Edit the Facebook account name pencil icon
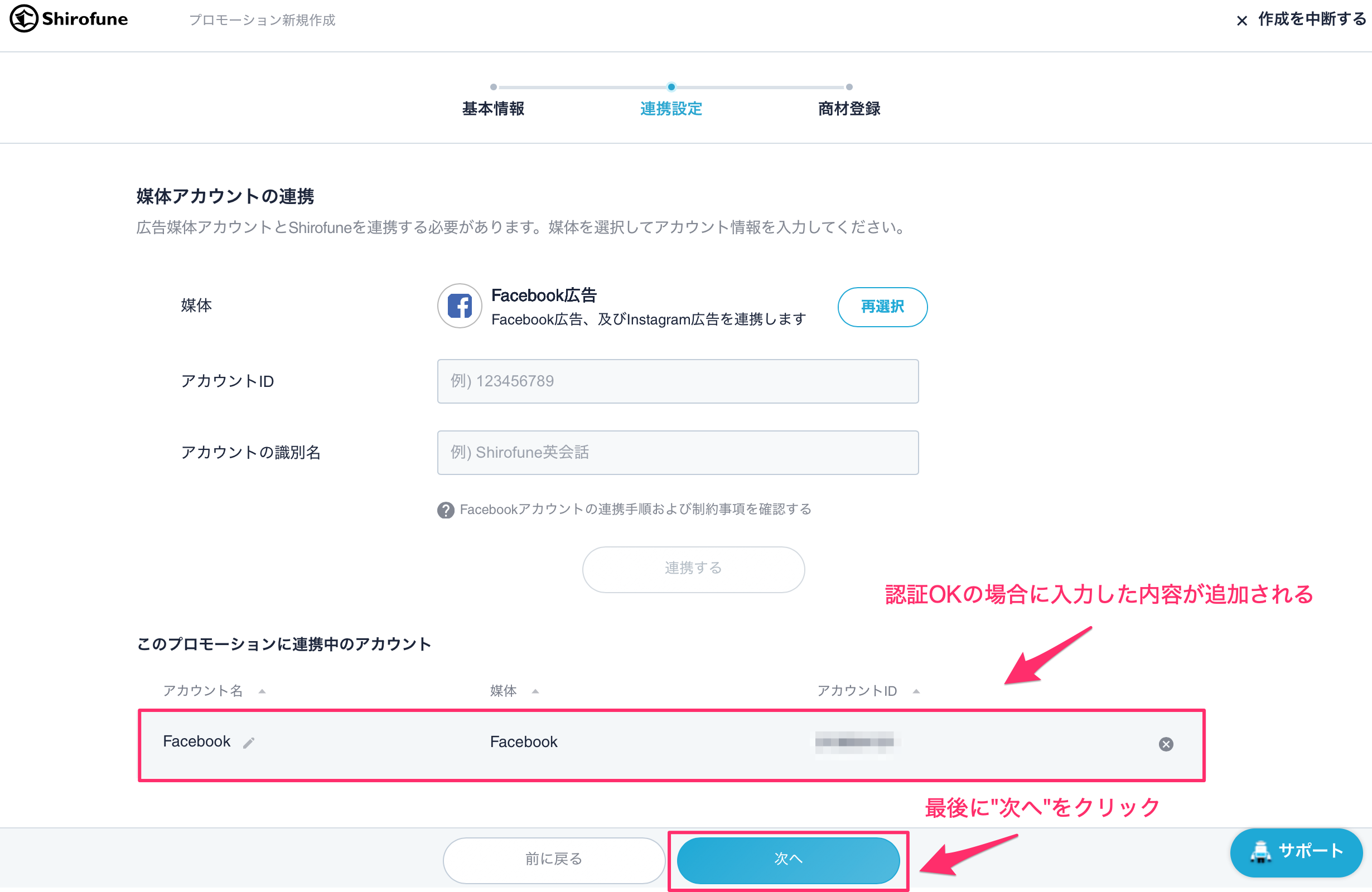This screenshot has width=1372, height=892. click(248, 743)
